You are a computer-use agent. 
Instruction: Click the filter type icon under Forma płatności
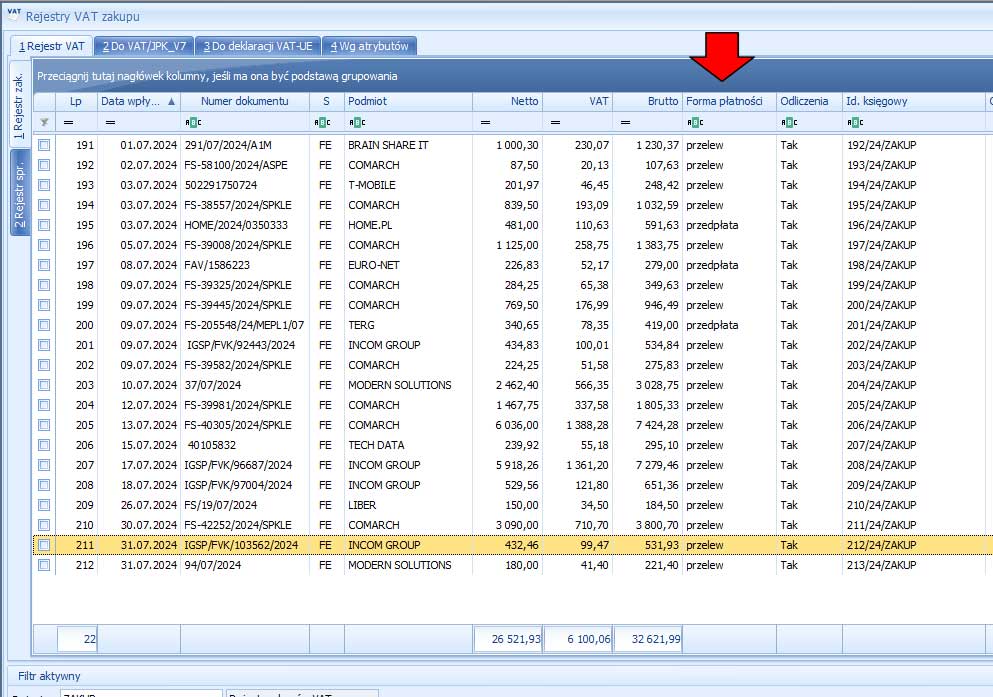click(x=695, y=122)
